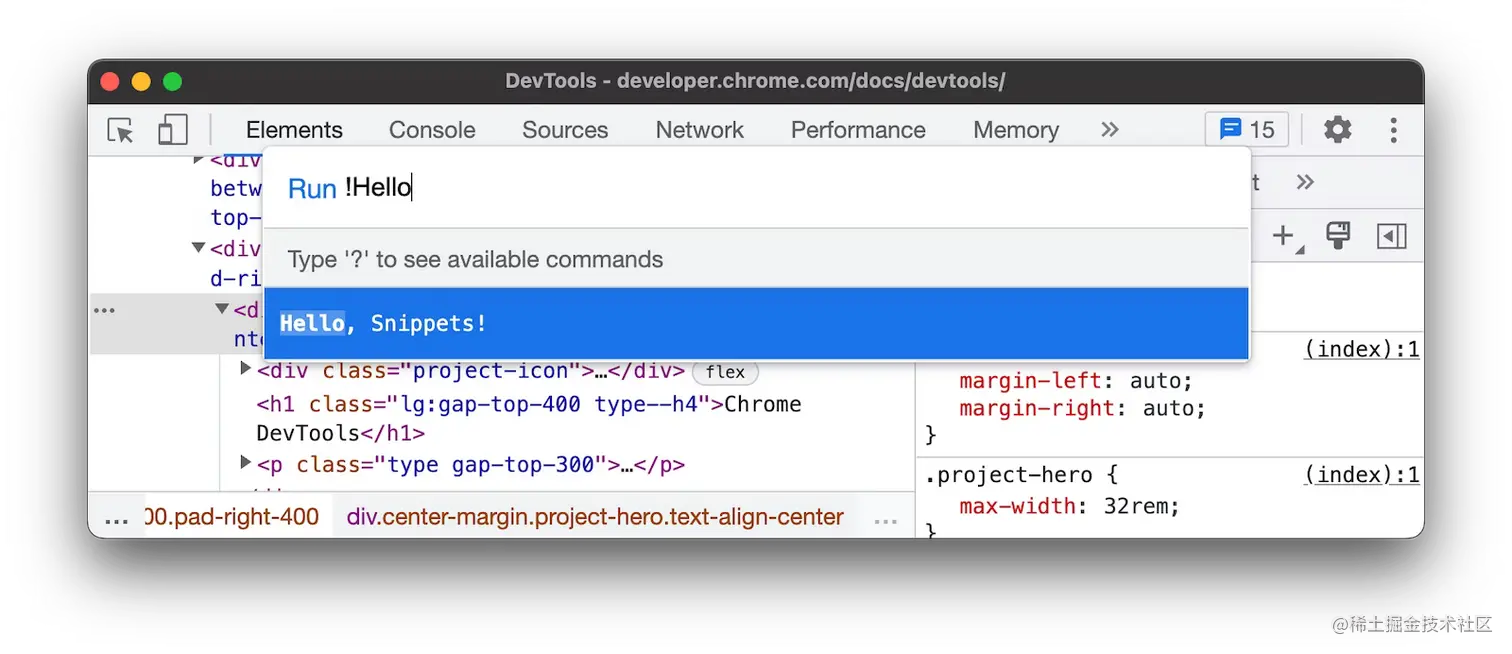The width and height of the screenshot is (1512, 654).
Task: Switch to the Console tab
Action: pyautogui.click(x=432, y=130)
